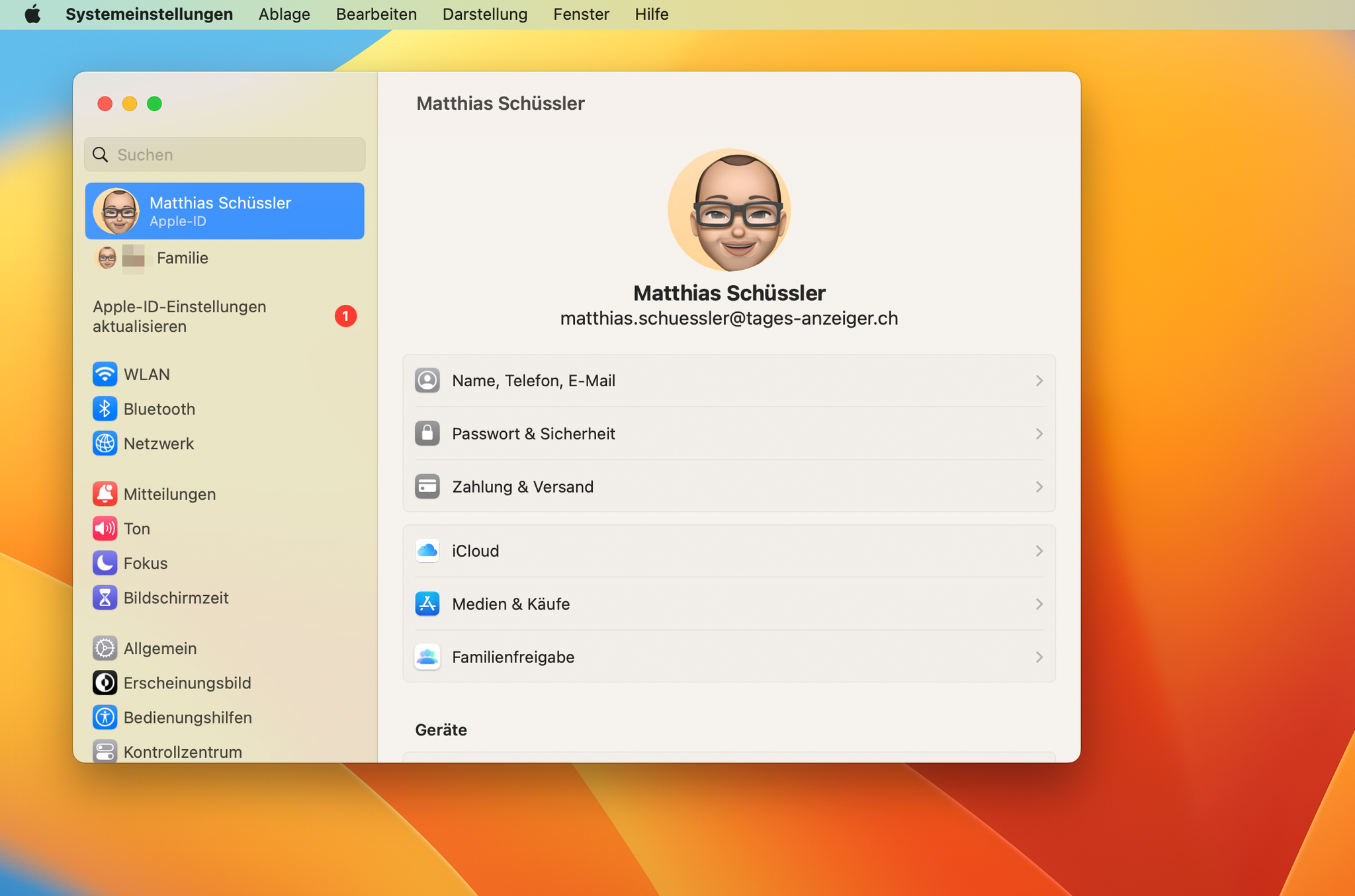Viewport: 1355px width, 896px height.
Task: Select the Fokus label
Action: click(x=146, y=563)
